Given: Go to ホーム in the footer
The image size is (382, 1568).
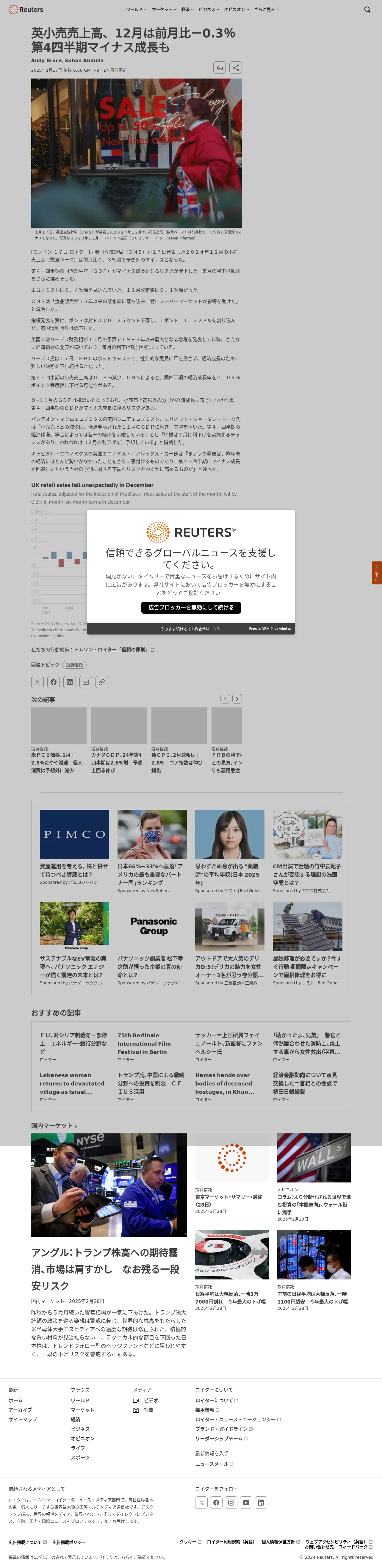Looking at the screenshot, I should tap(15, 1400).
